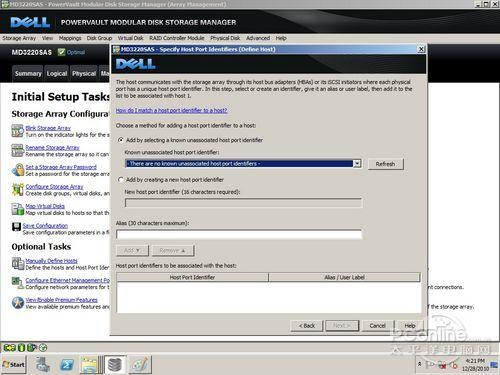This screenshot has width=500, height=375.
Task: Open the Configure Storage Array link
Action: tap(54, 186)
